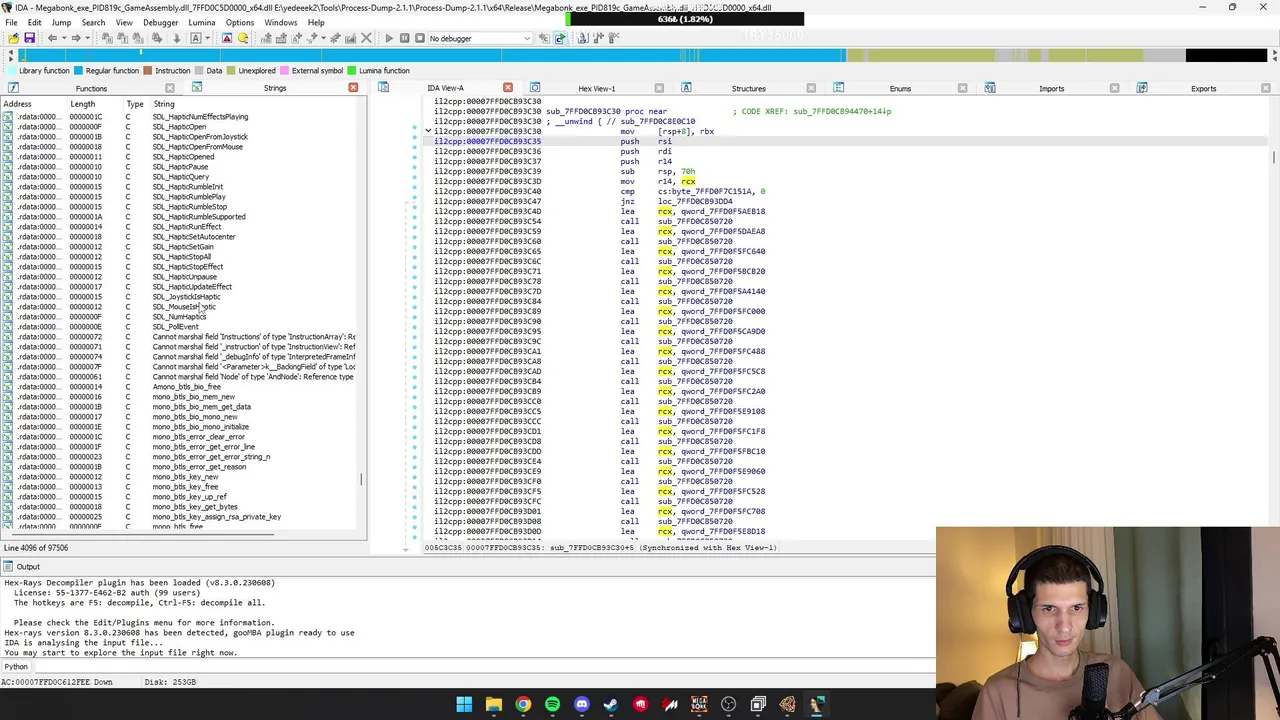
Task: Click the Hex View-1 tab's icon
Action: click(x=535, y=88)
